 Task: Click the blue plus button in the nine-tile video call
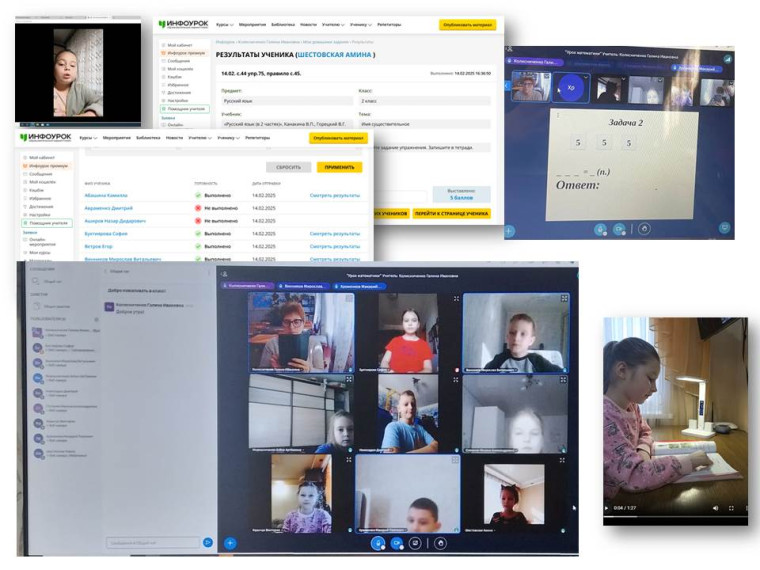click(230, 543)
